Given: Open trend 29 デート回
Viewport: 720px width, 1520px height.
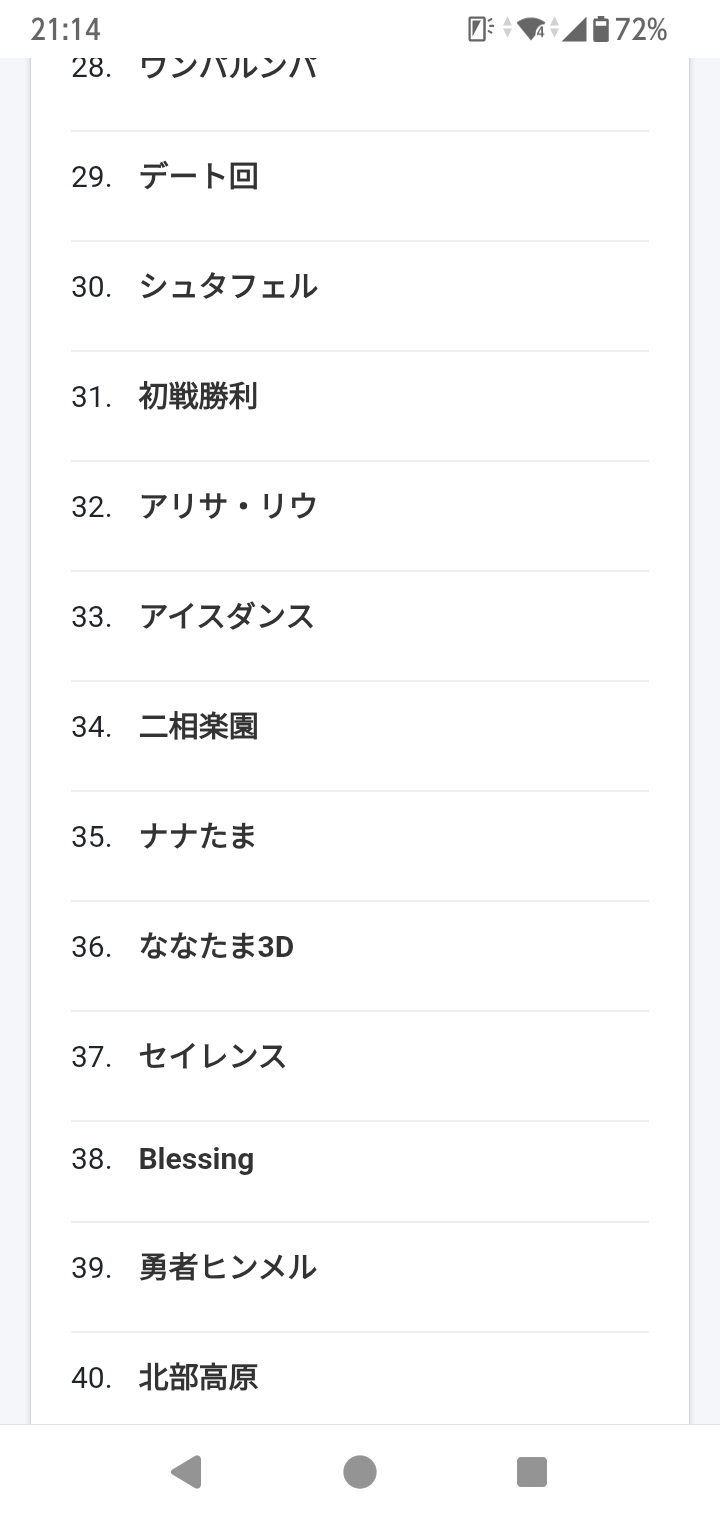Looking at the screenshot, I should point(198,177).
